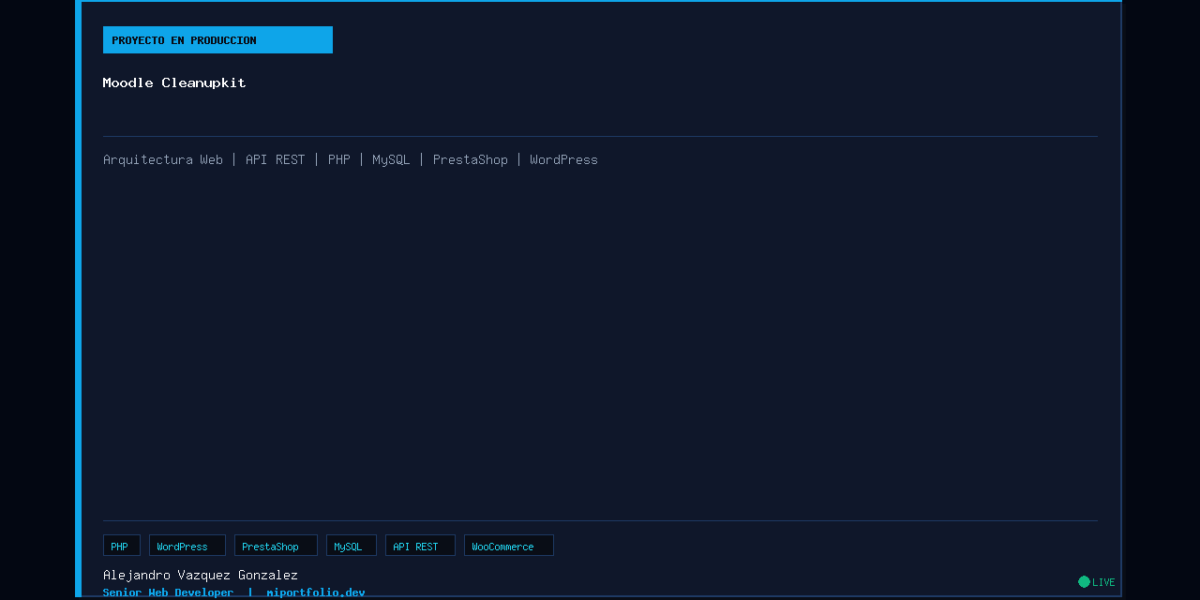1200x600 pixels.
Task: Click "API REST" in the pipe-separated skills line
Action: (x=275, y=160)
